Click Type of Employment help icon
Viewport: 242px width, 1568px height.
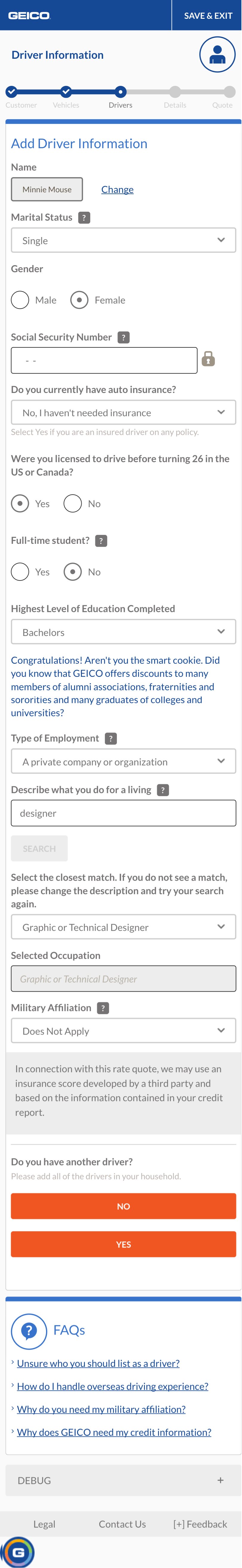111,738
